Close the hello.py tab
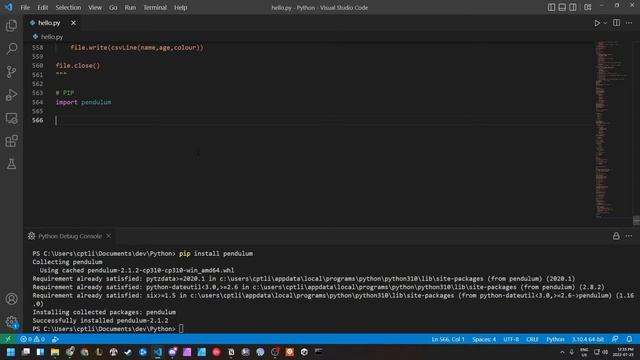The width and height of the screenshot is (640, 360). point(73,23)
